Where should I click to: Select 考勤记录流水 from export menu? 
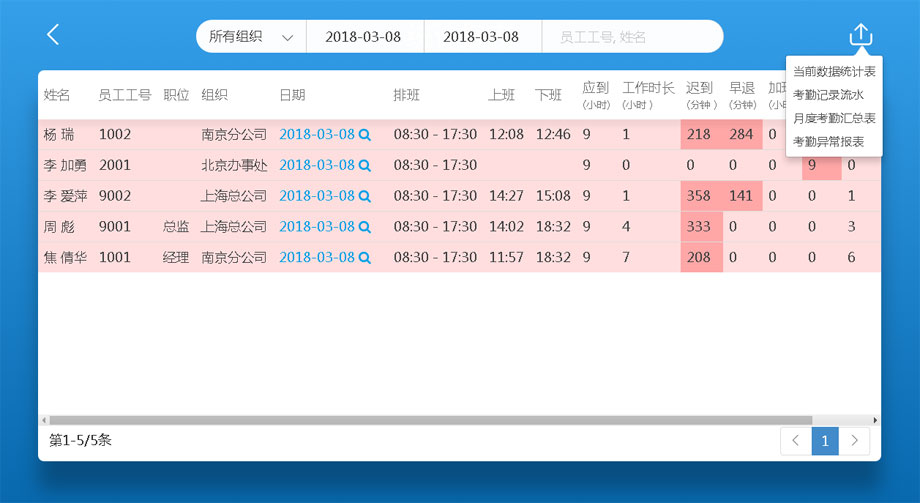827,95
